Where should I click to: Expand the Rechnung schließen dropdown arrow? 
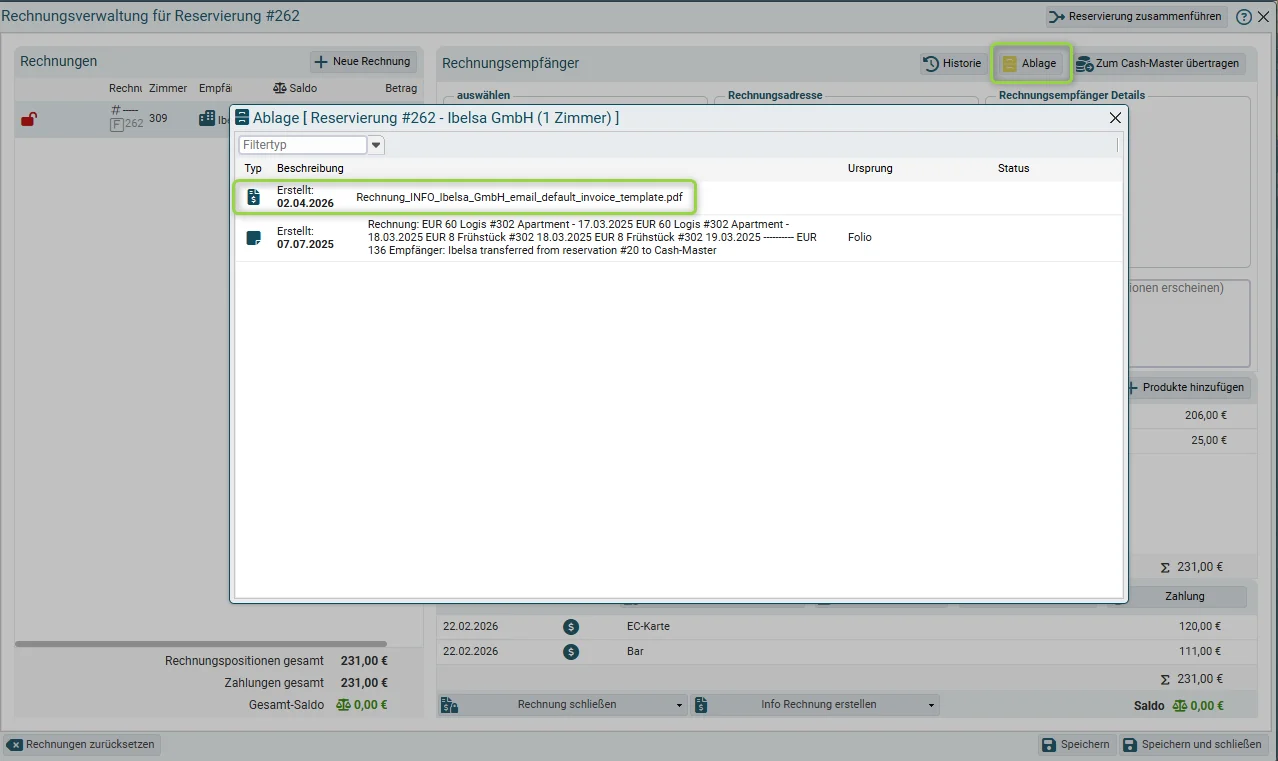pos(680,705)
